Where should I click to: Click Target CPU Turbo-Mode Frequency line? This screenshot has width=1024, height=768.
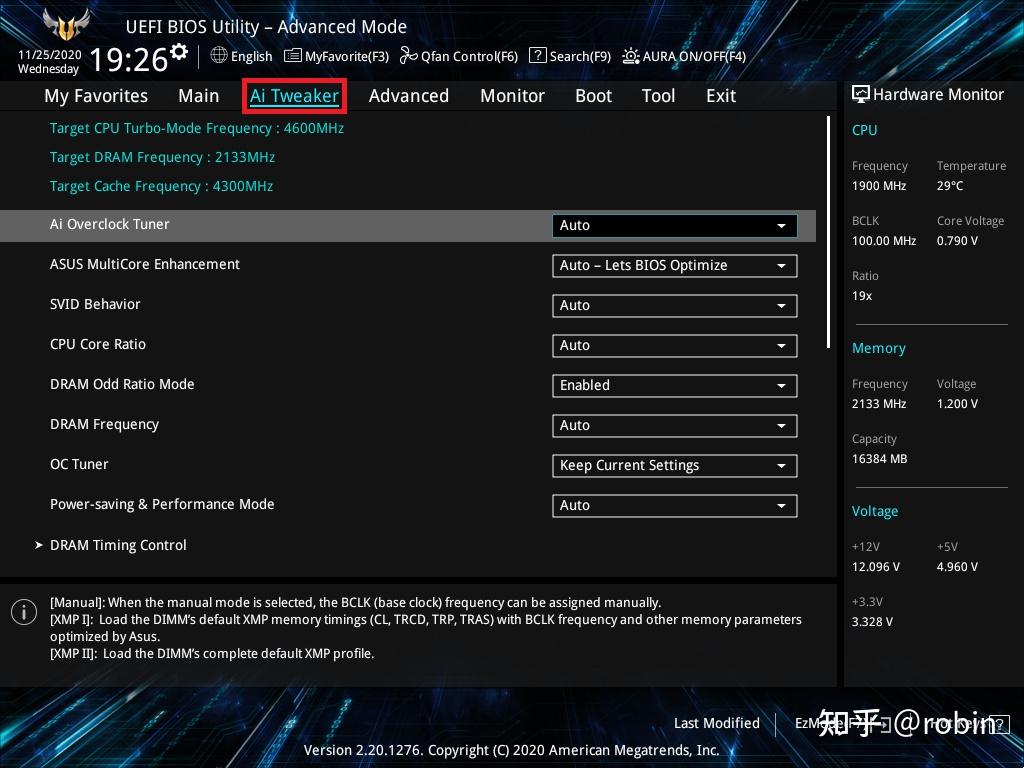pos(197,128)
